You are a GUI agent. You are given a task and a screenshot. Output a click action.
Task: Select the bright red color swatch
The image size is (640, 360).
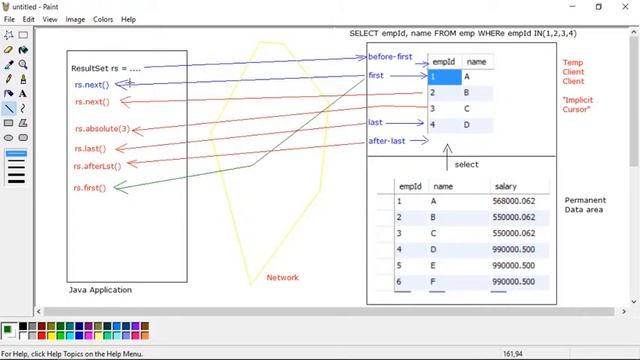tap(42, 336)
